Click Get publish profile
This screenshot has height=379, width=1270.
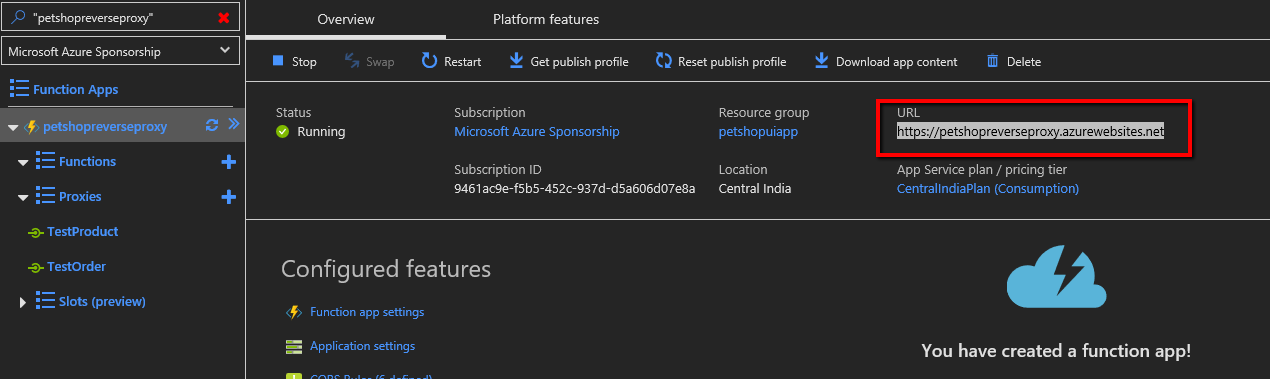(x=568, y=62)
